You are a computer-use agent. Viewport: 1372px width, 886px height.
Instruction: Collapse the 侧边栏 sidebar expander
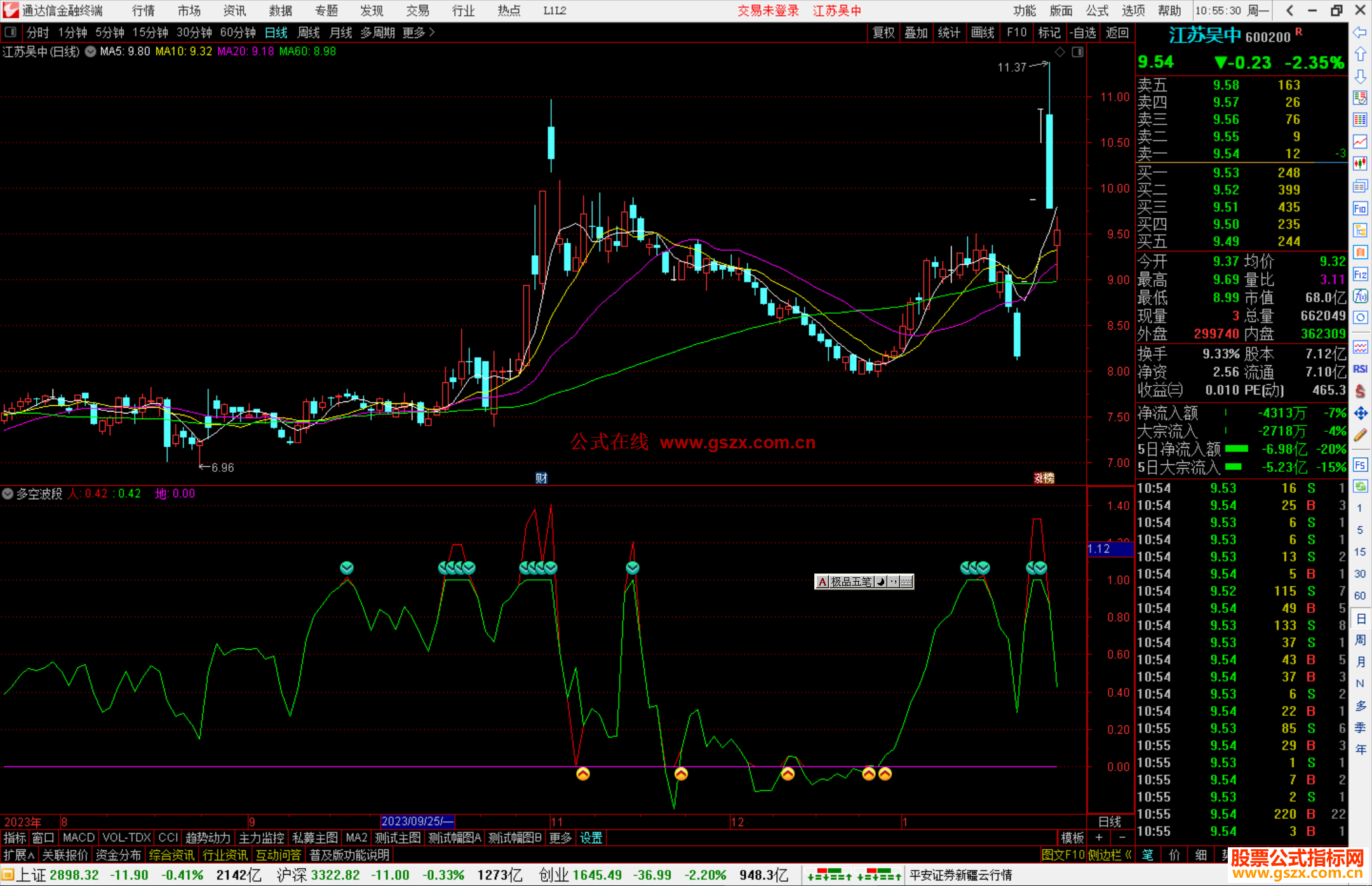pyautogui.click(x=1110, y=855)
